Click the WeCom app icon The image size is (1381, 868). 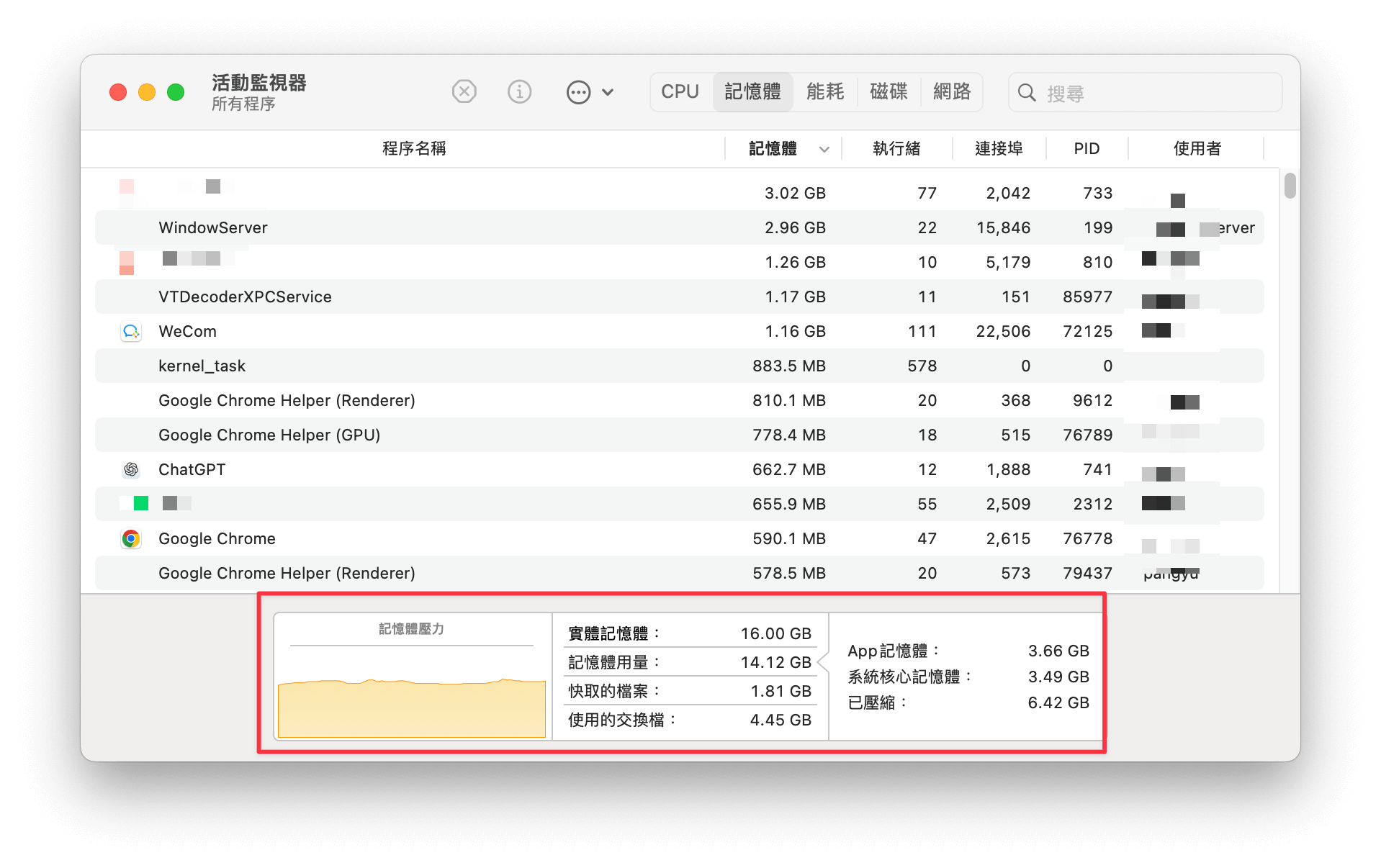(x=130, y=331)
